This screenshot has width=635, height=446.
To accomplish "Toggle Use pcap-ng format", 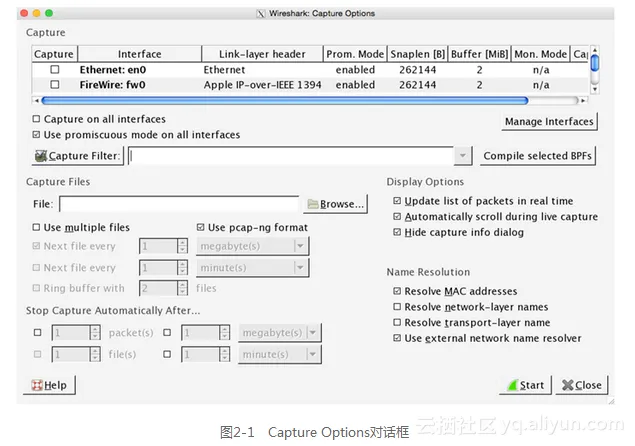I will 200,227.
